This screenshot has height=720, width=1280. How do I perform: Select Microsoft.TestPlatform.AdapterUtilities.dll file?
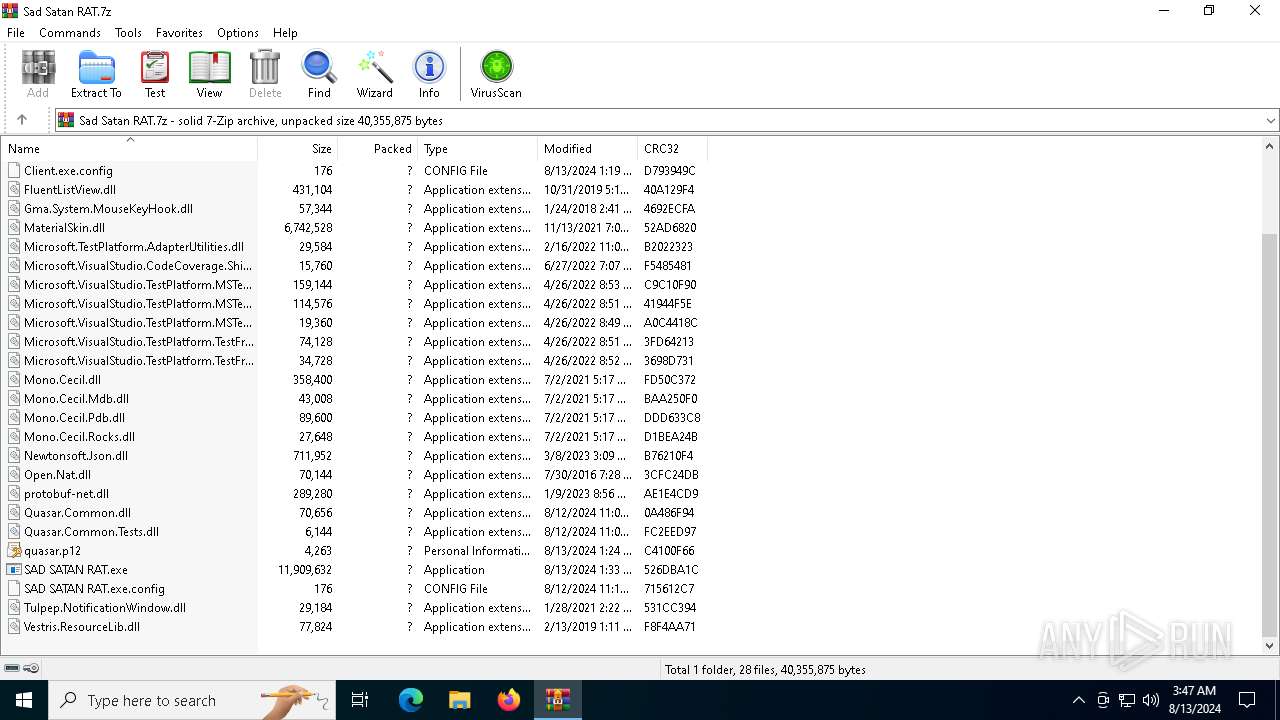[134, 247]
